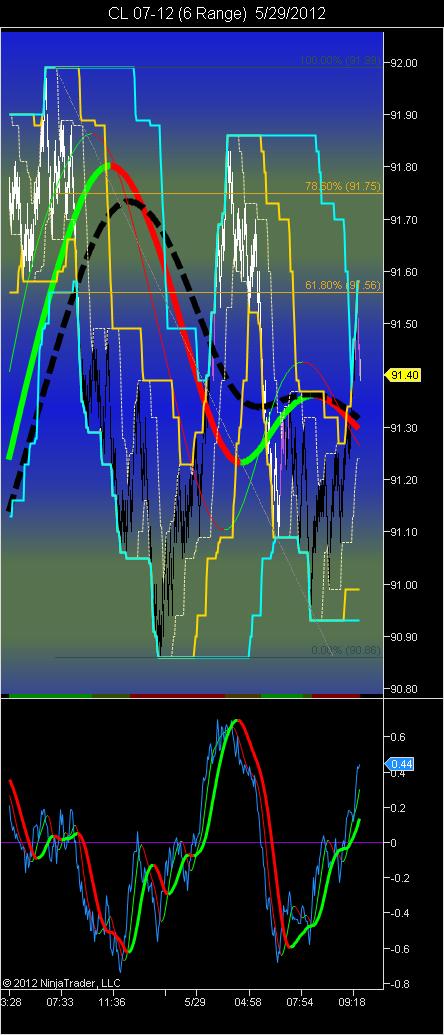Click the 91.90 price axis label
The height and width of the screenshot is (1035, 444).
pos(403,116)
